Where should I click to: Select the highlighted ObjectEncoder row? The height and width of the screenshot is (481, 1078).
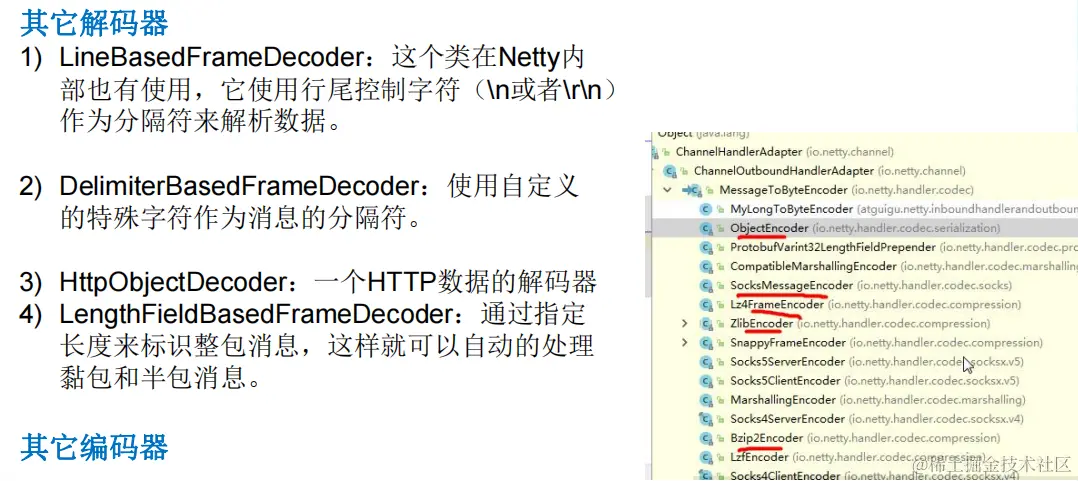[x=865, y=228]
